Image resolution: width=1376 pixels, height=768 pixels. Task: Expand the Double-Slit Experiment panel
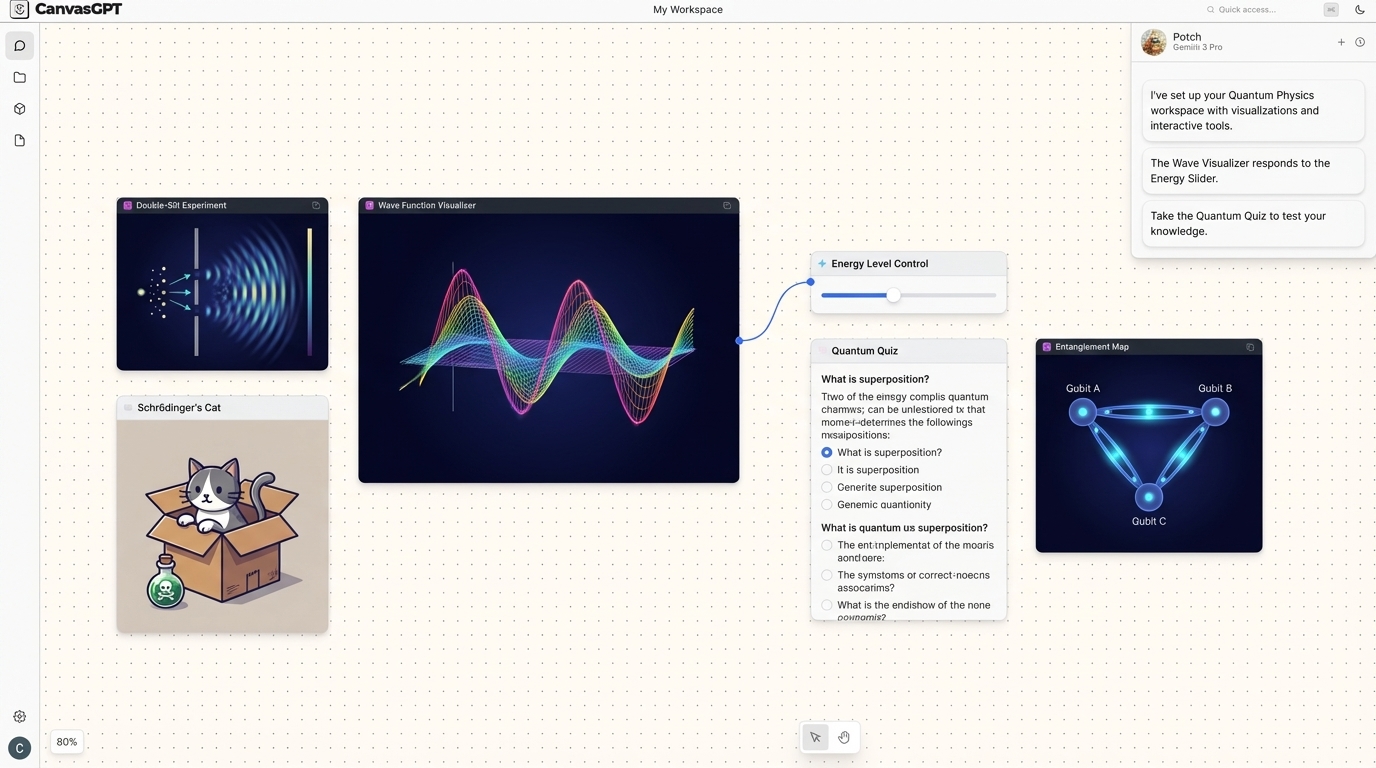tap(316, 205)
